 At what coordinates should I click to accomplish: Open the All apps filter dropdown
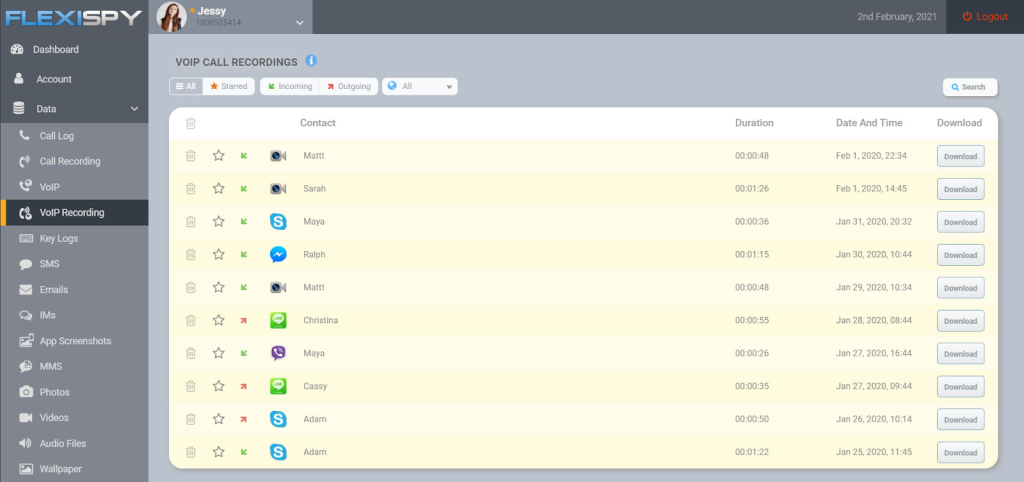click(x=420, y=86)
